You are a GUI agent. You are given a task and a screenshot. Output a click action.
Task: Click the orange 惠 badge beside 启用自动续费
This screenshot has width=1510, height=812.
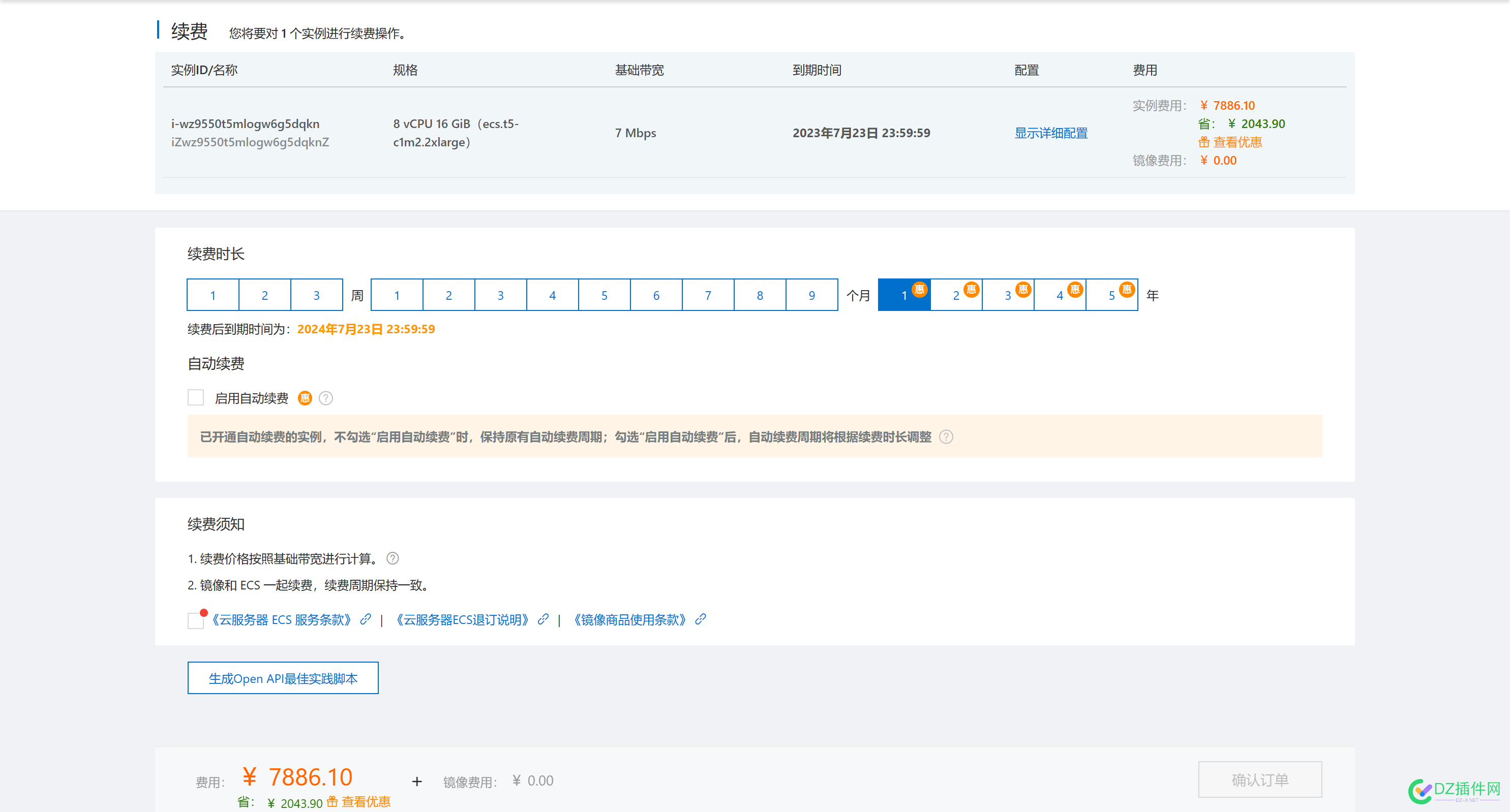305,398
